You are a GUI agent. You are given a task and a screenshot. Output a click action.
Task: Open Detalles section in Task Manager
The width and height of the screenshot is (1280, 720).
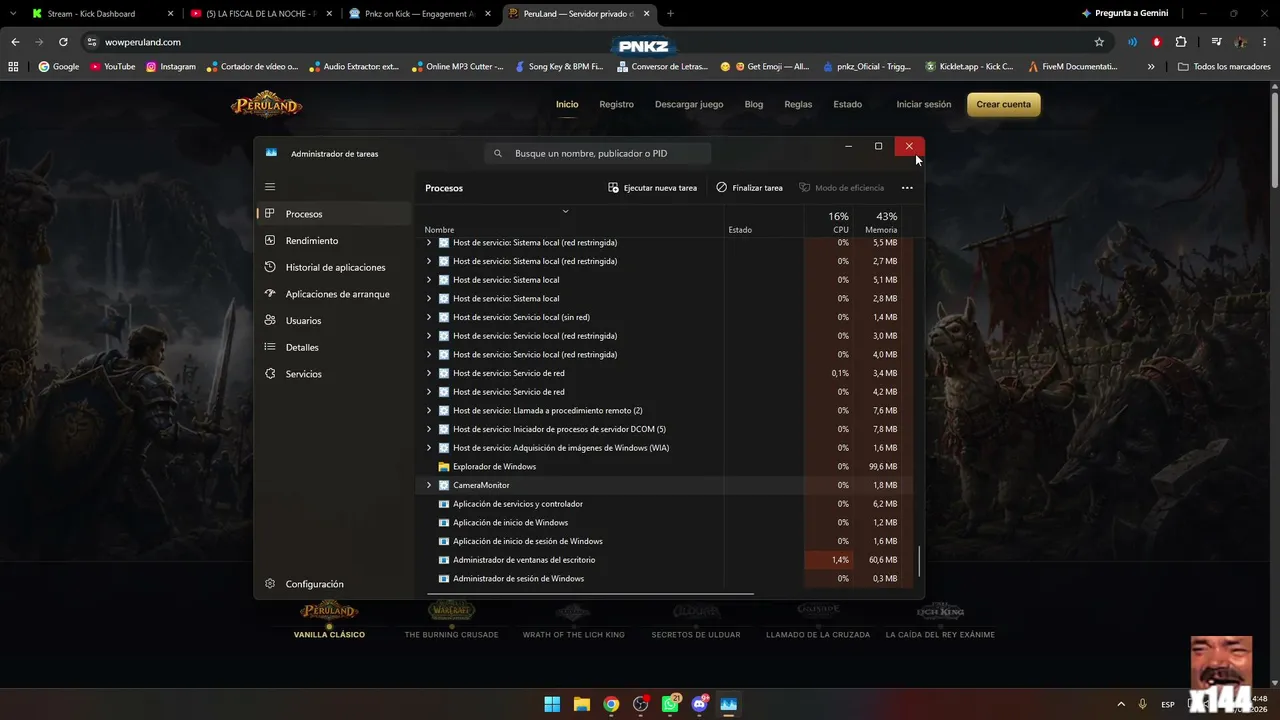point(333,347)
